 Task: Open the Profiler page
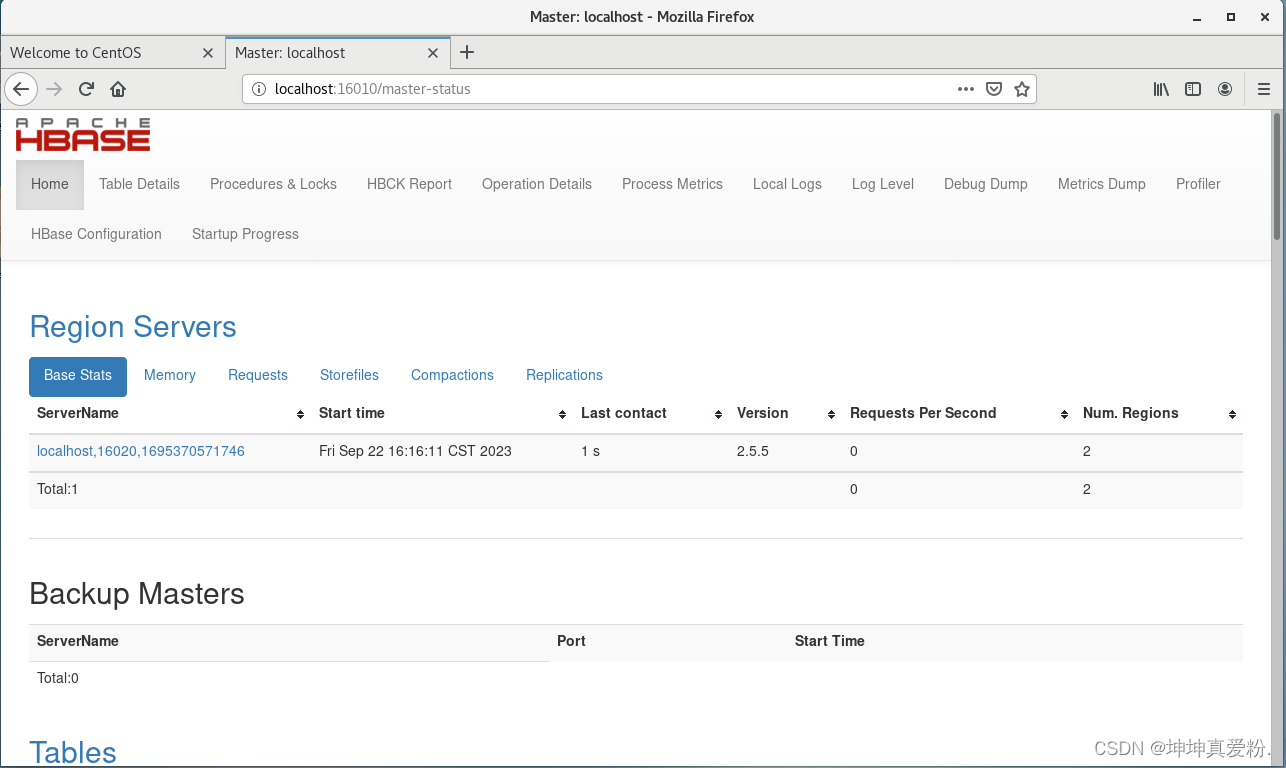tap(1198, 184)
